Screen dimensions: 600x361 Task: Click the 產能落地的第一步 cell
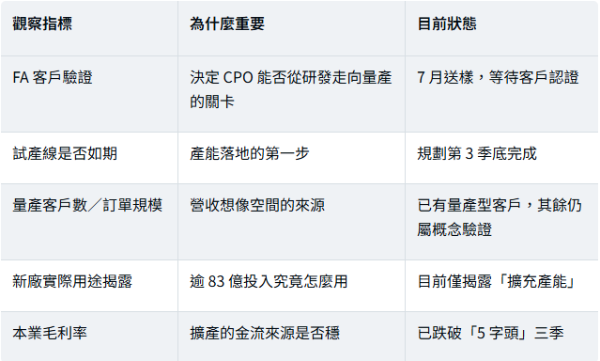[291, 158]
